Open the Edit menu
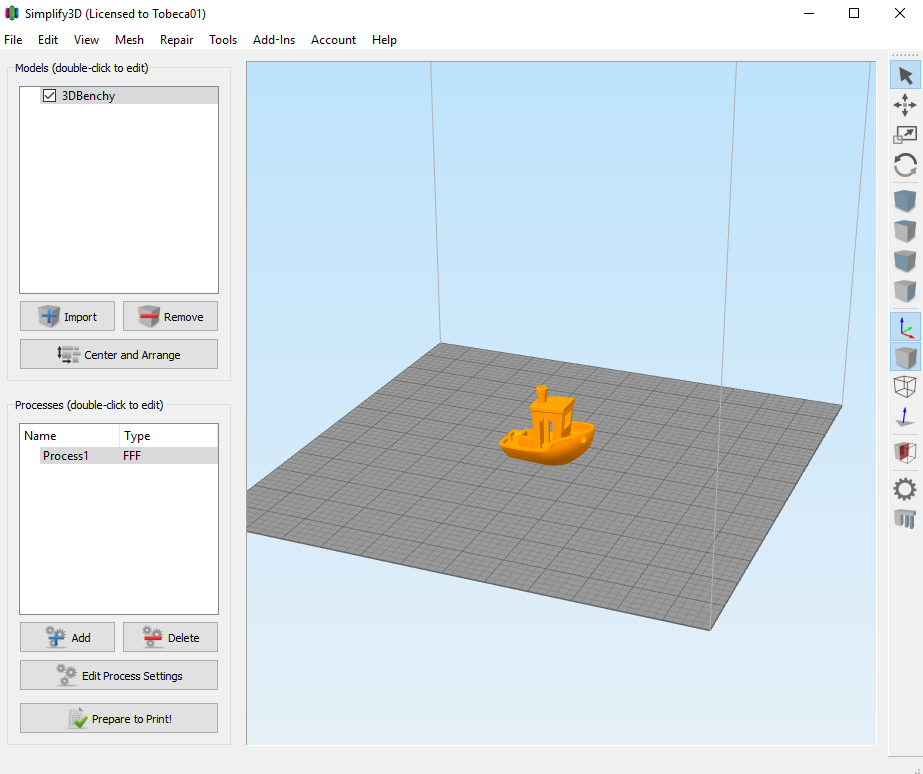 click(x=48, y=39)
